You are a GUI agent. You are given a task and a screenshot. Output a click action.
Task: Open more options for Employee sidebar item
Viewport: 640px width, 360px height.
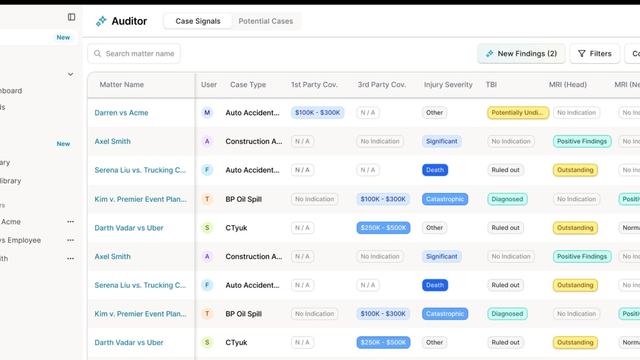pyautogui.click(x=71, y=240)
